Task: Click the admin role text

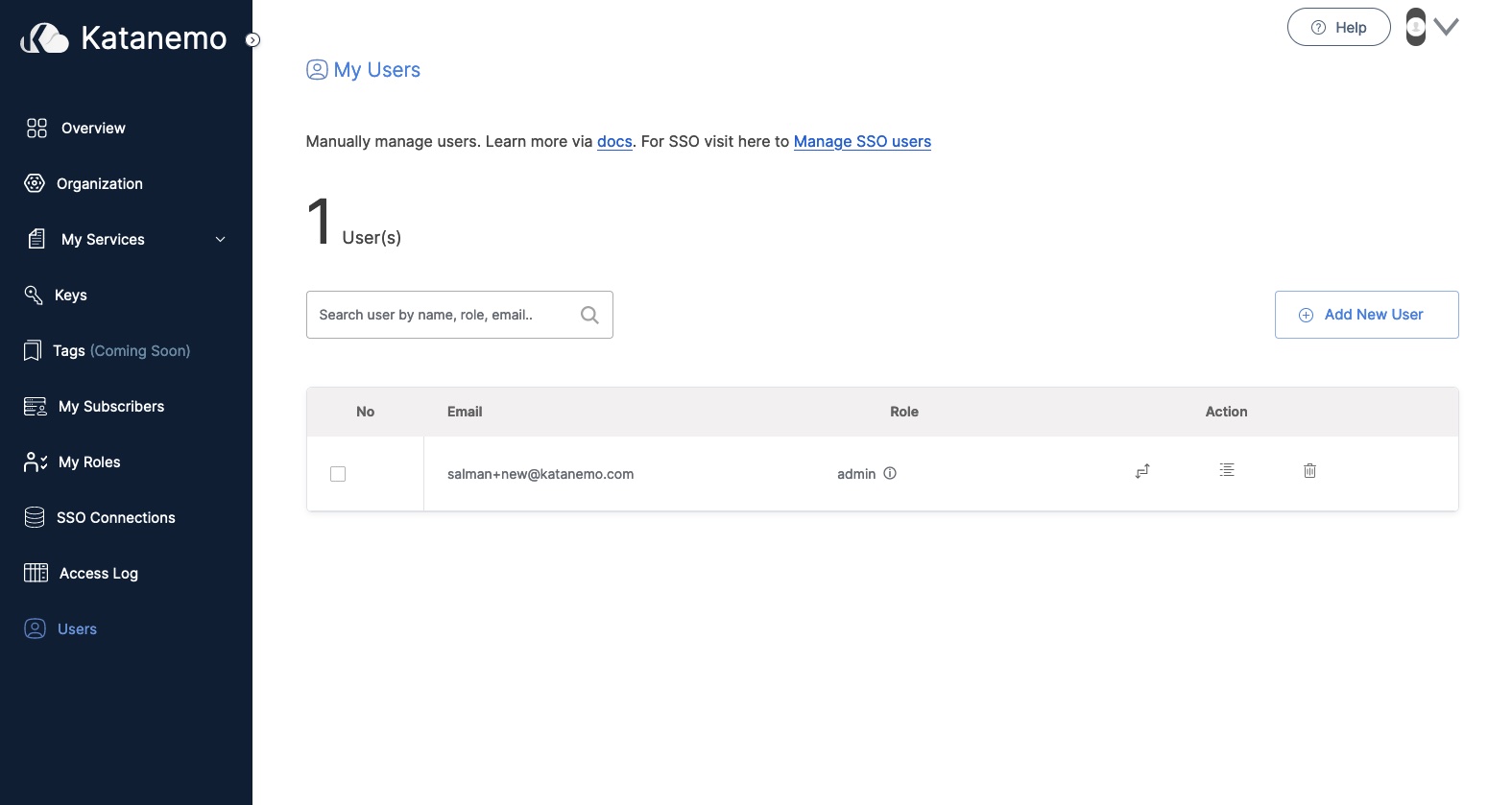Action: click(x=856, y=474)
